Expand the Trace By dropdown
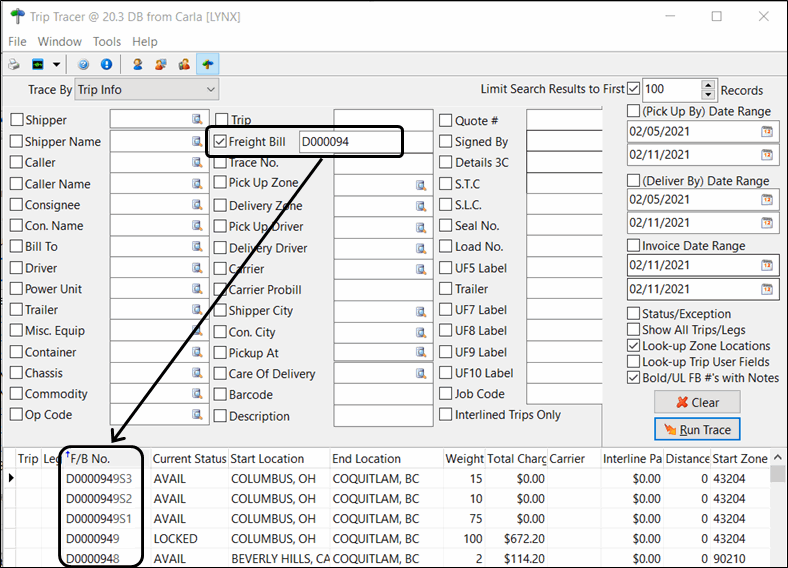Image resolution: width=788 pixels, height=568 pixels. 210,90
